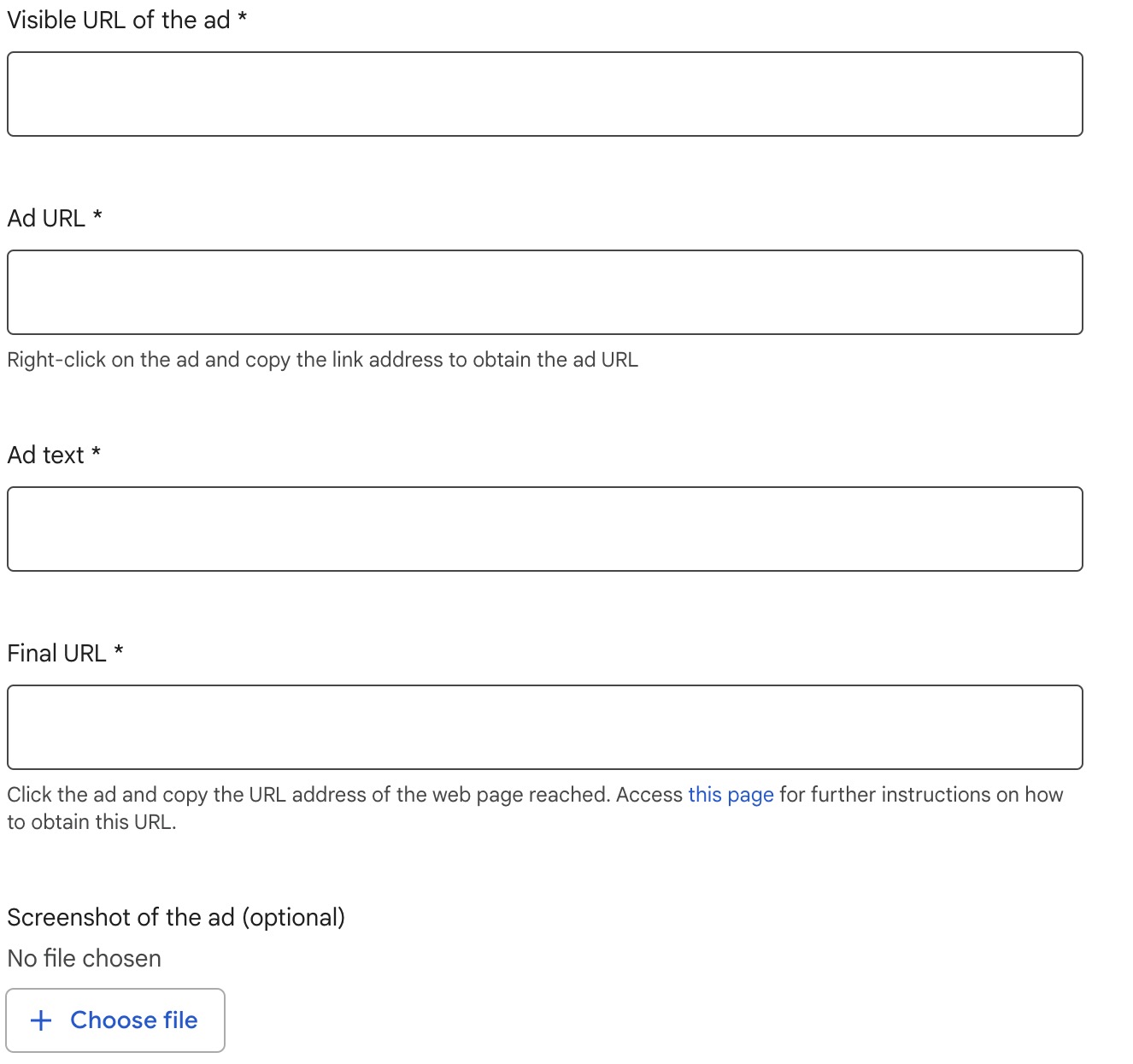Click the "Visible URL of the ad" label
Image resolution: width=1133 pixels, height=1064 pixels.
pyautogui.click(x=119, y=21)
